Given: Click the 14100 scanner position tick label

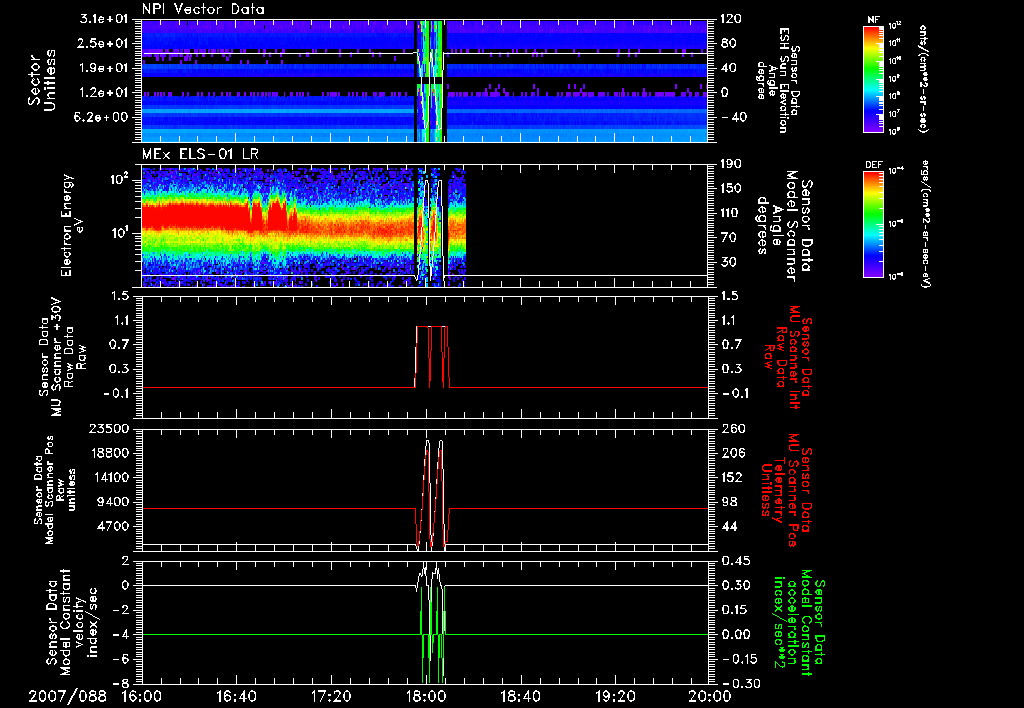Looking at the screenshot, I should (109, 477).
